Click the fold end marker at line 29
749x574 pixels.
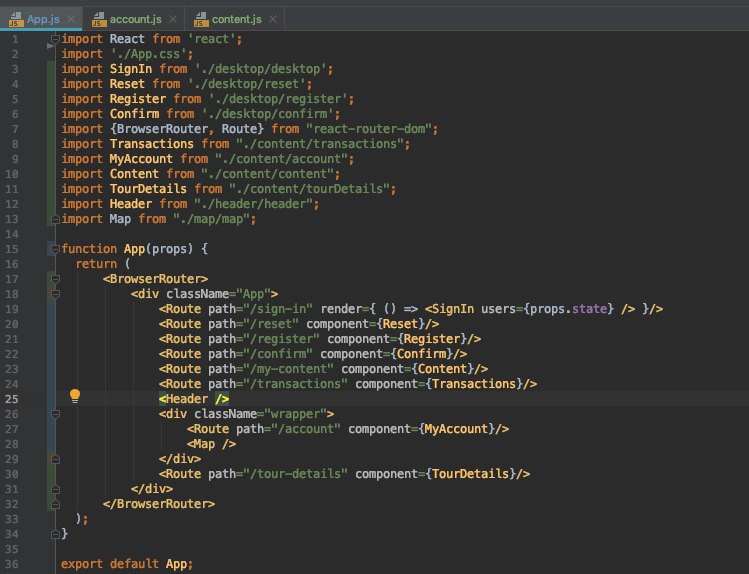(55, 459)
